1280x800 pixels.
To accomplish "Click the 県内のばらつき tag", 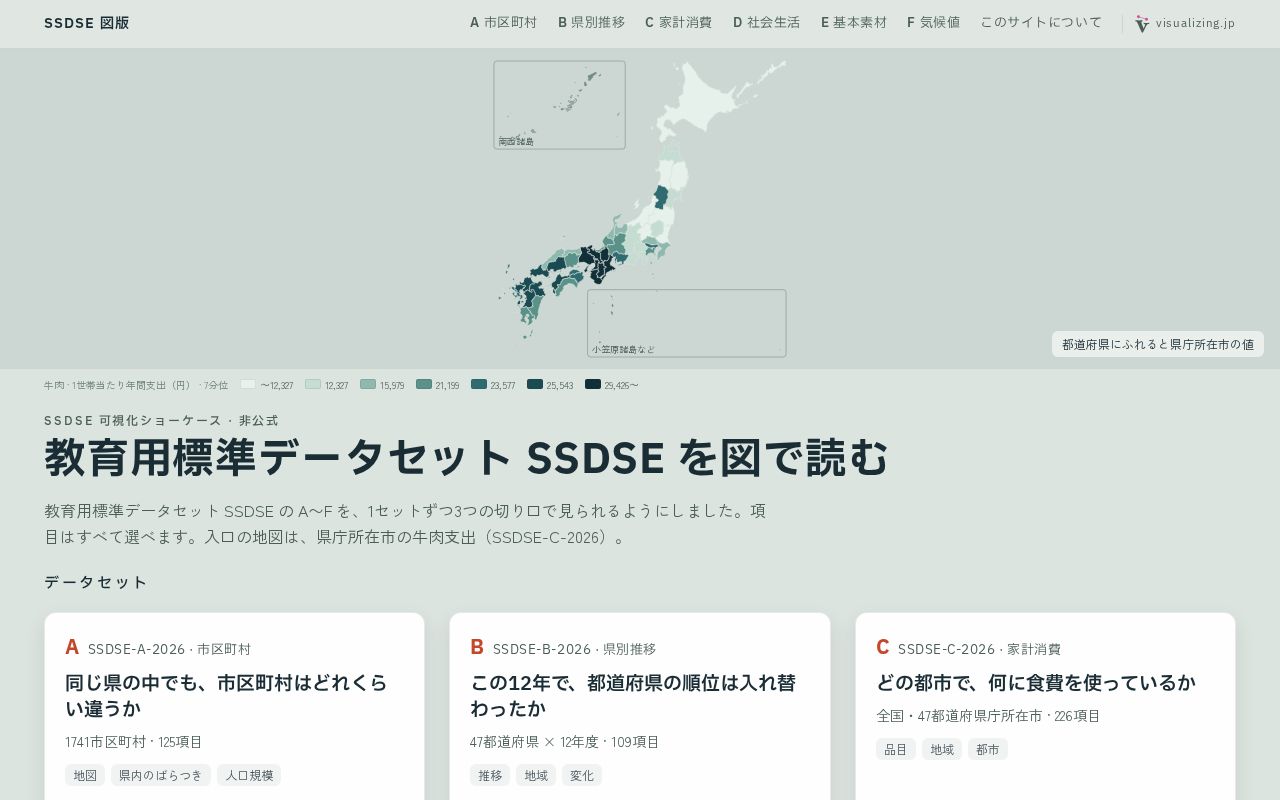I will tap(161, 775).
